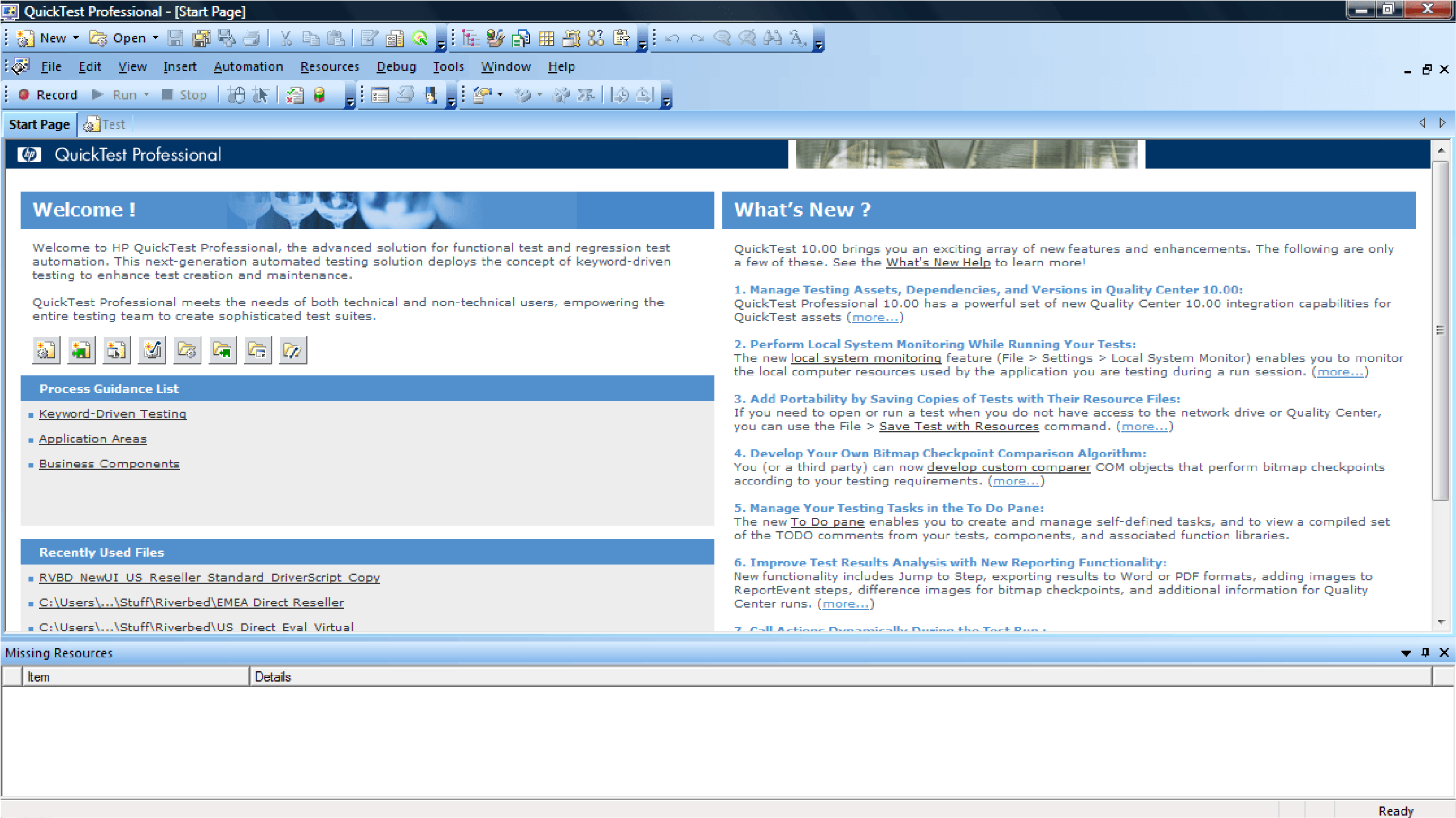Click the Save Test with Resources link
The height and width of the screenshot is (818, 1456).
click(x=959, y=426)
